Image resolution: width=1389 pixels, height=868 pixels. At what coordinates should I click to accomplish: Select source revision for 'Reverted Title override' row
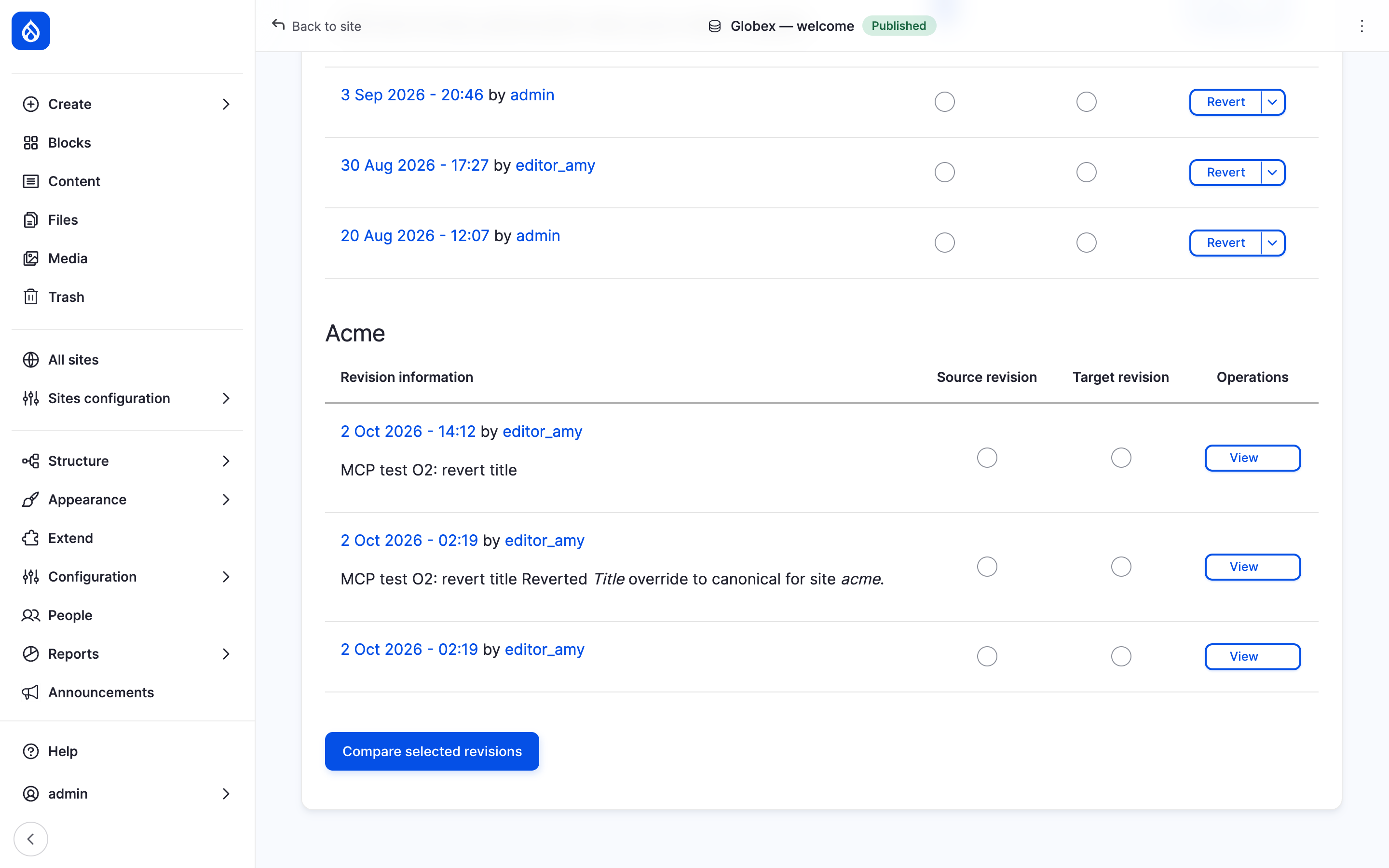[987, 567]
